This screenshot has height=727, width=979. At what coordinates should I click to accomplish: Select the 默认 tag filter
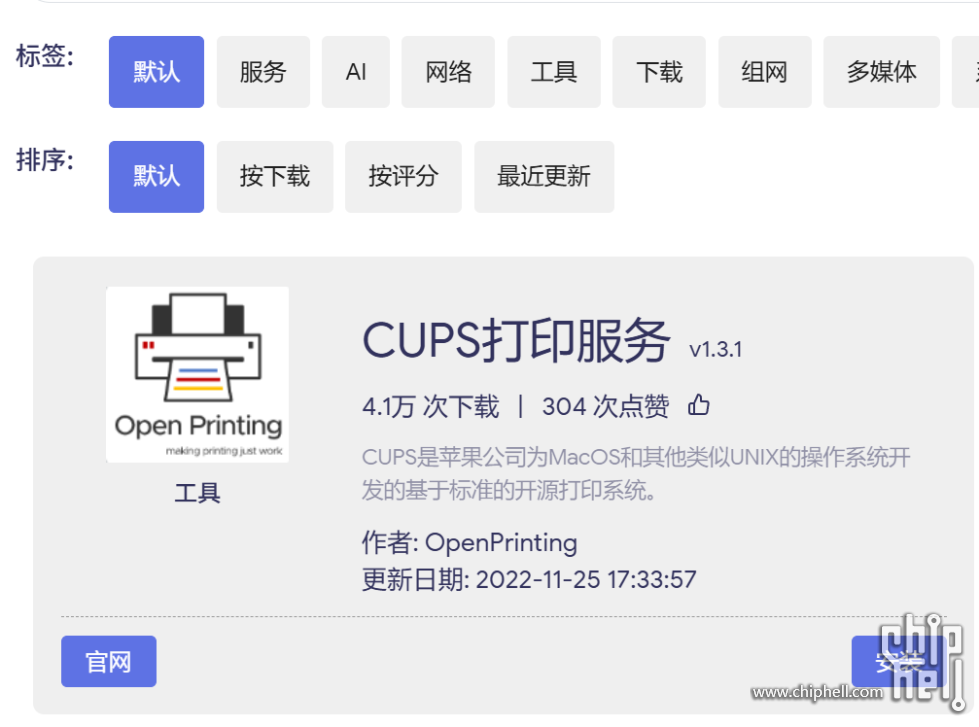pyautogui.click(x=156, y=72)
